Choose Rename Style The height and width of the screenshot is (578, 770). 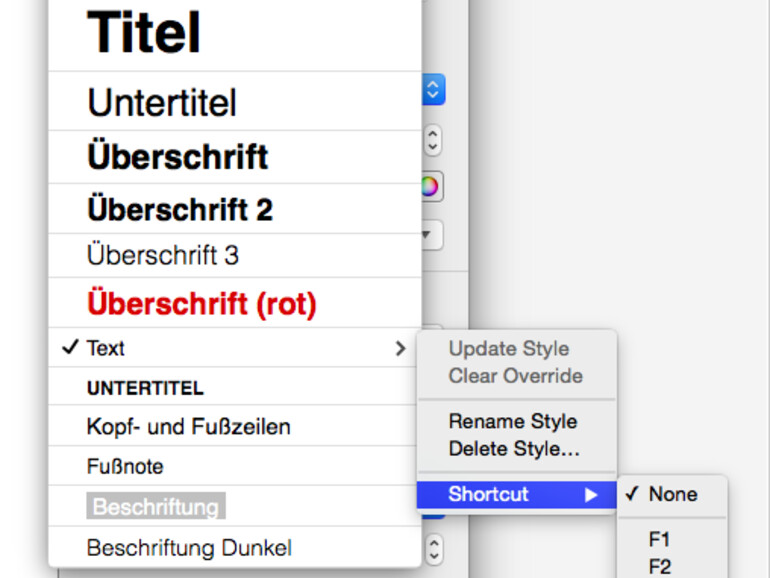(x=512, y=421)
